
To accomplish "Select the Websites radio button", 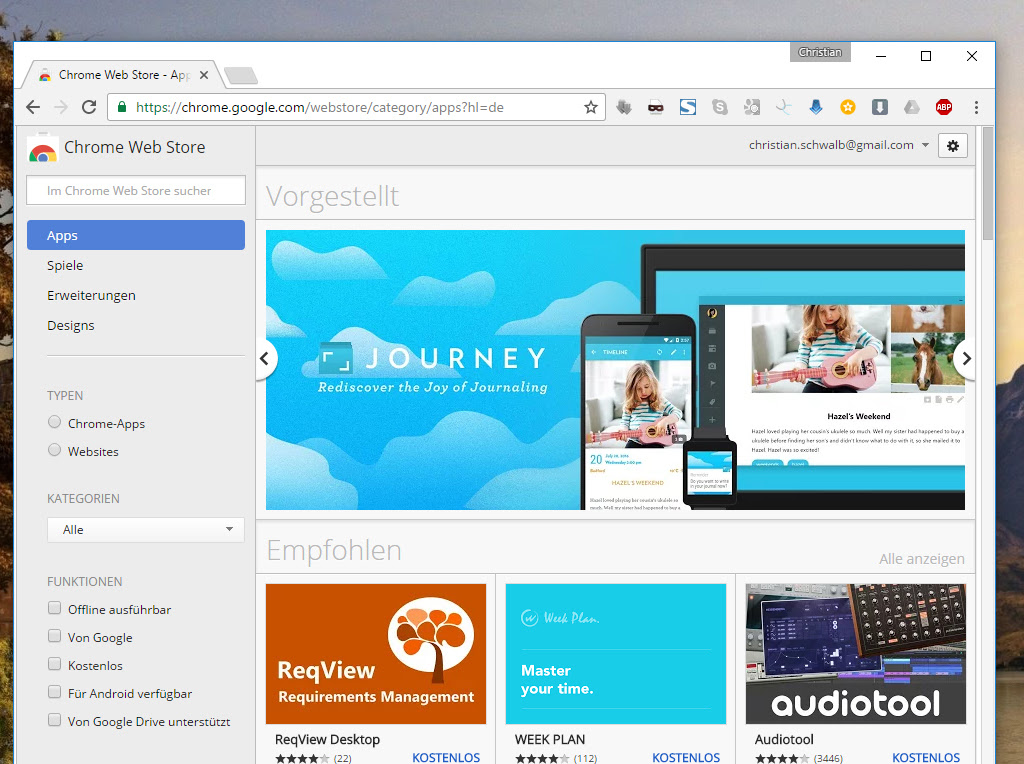I will 54,450.
